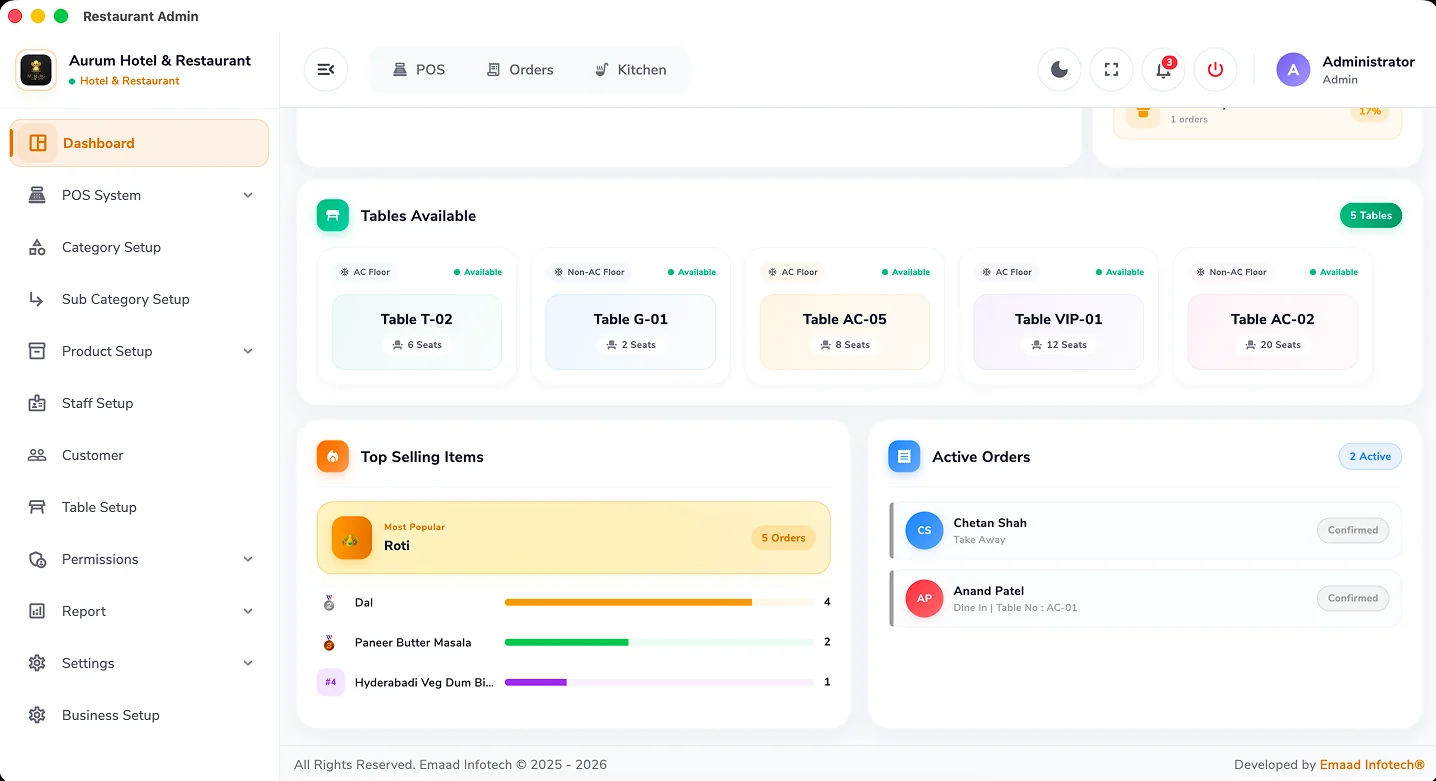
Task: Open the Emaad Infotech developer link
Action: coord(1372,765)
